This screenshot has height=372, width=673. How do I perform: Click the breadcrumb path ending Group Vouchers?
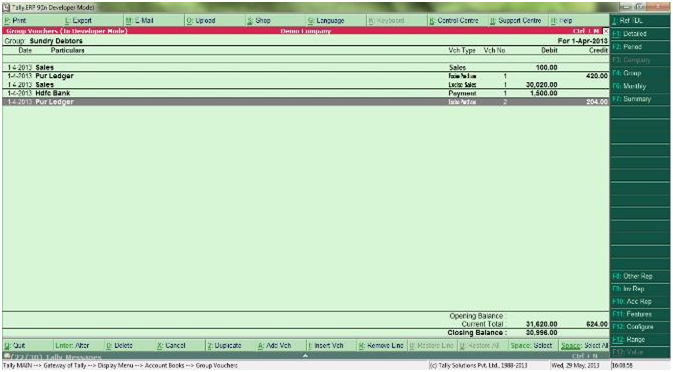coord(120,366)
